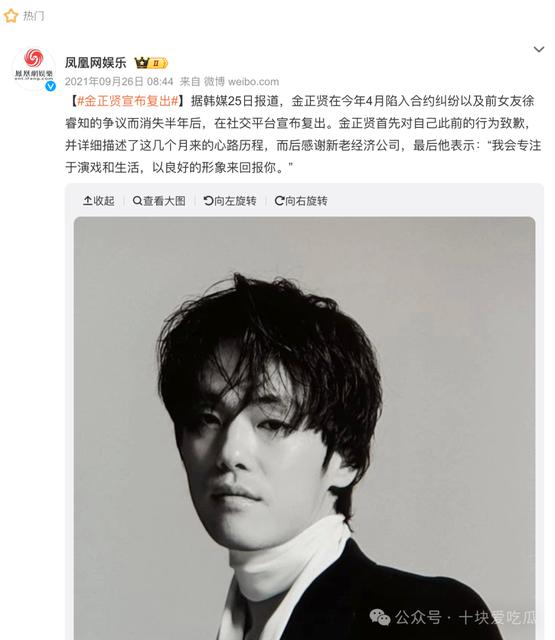The image size is (555, 640).
Task: Select the 热门 label
Action: [33, 16]
